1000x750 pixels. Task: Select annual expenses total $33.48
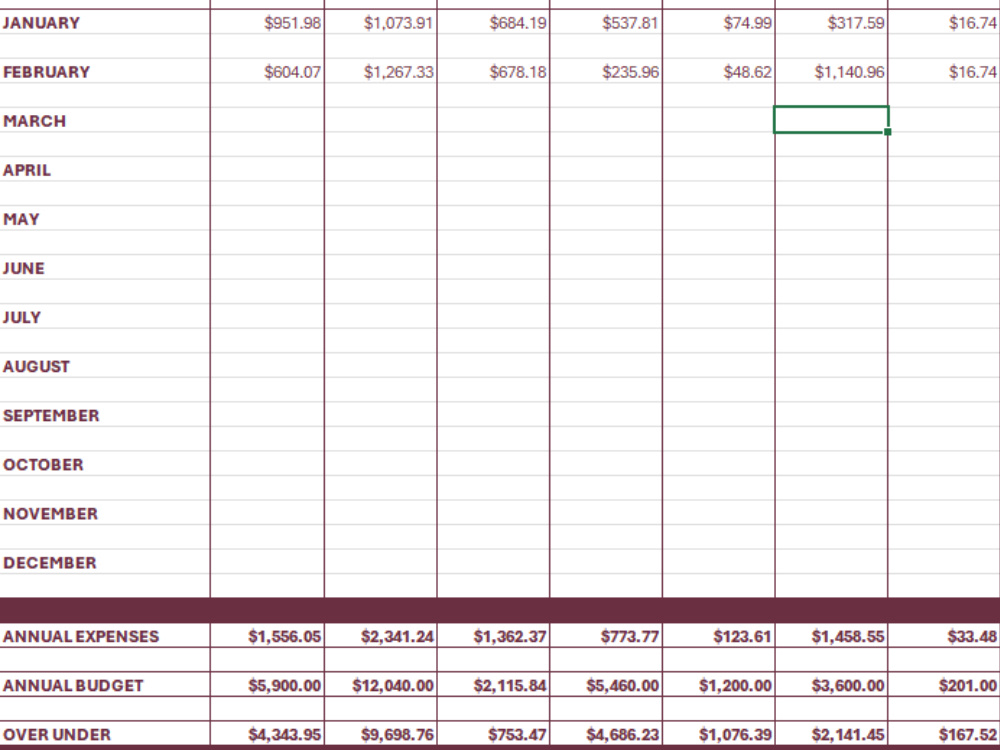pos(945,636)
